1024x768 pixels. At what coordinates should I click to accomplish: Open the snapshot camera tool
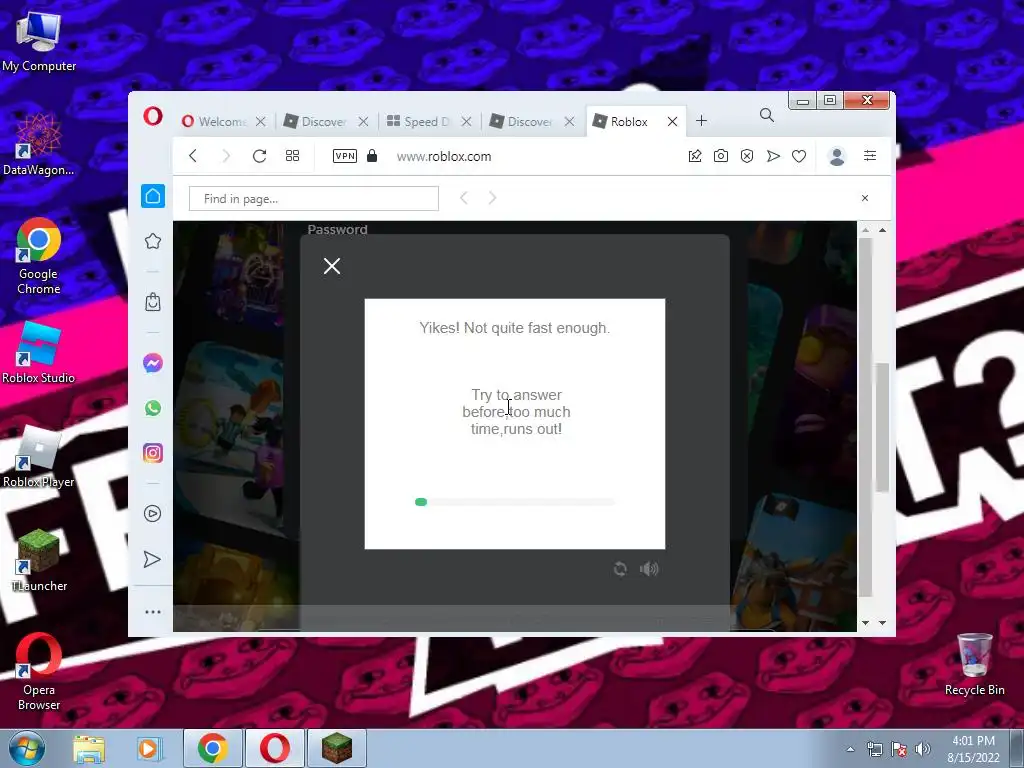click(x=721, y=155)
